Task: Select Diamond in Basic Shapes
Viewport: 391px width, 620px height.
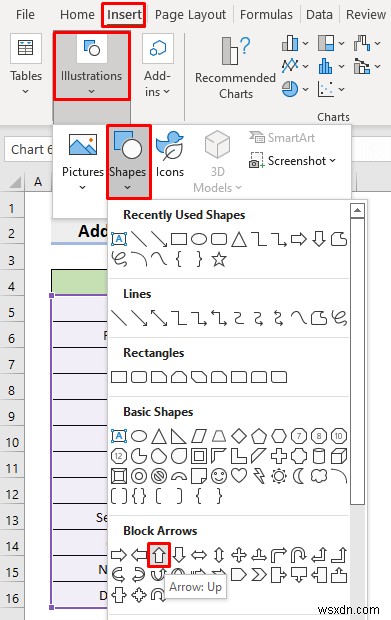Action: pyautogui.click(x=239, y=436)
